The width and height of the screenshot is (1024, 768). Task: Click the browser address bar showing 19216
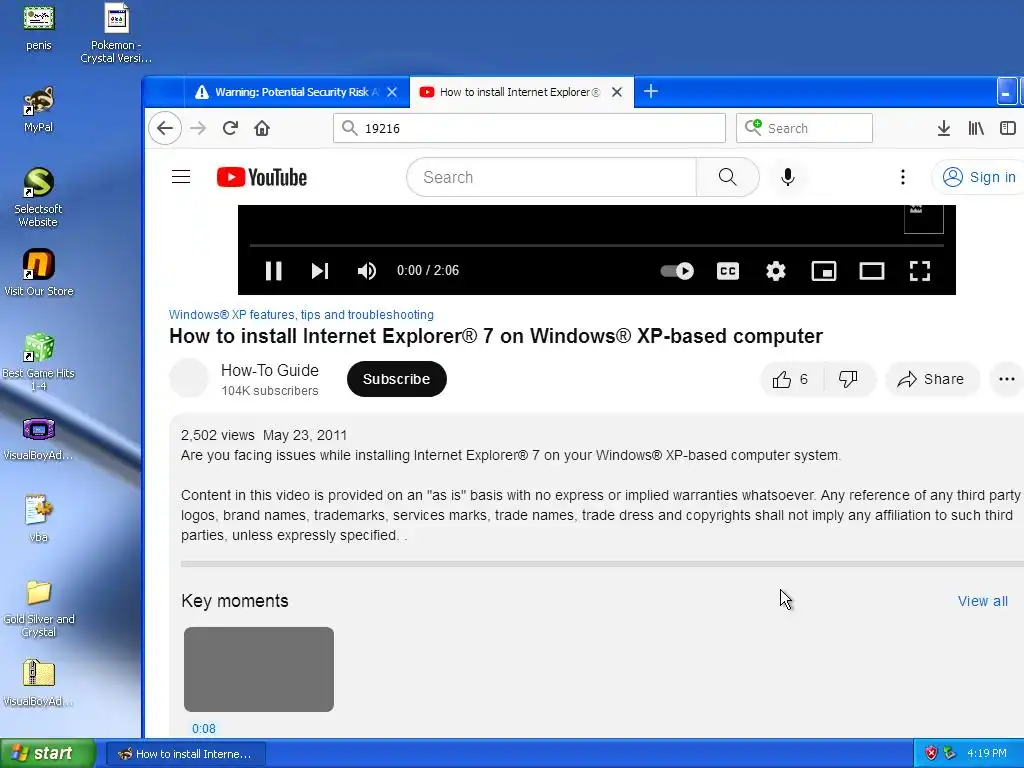click(x=529, y=128)
